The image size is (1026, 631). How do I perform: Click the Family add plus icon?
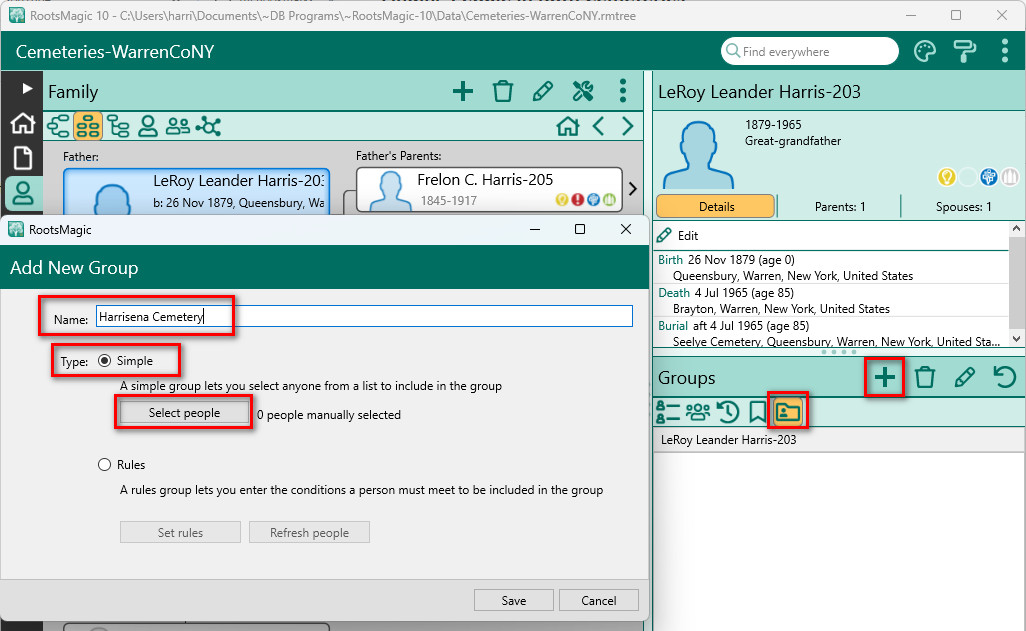[463, 91]
